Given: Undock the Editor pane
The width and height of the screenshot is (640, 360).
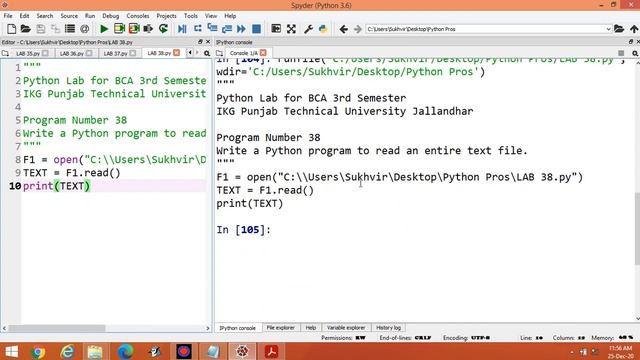Looking at the screenshot, I should click(200, 42).
